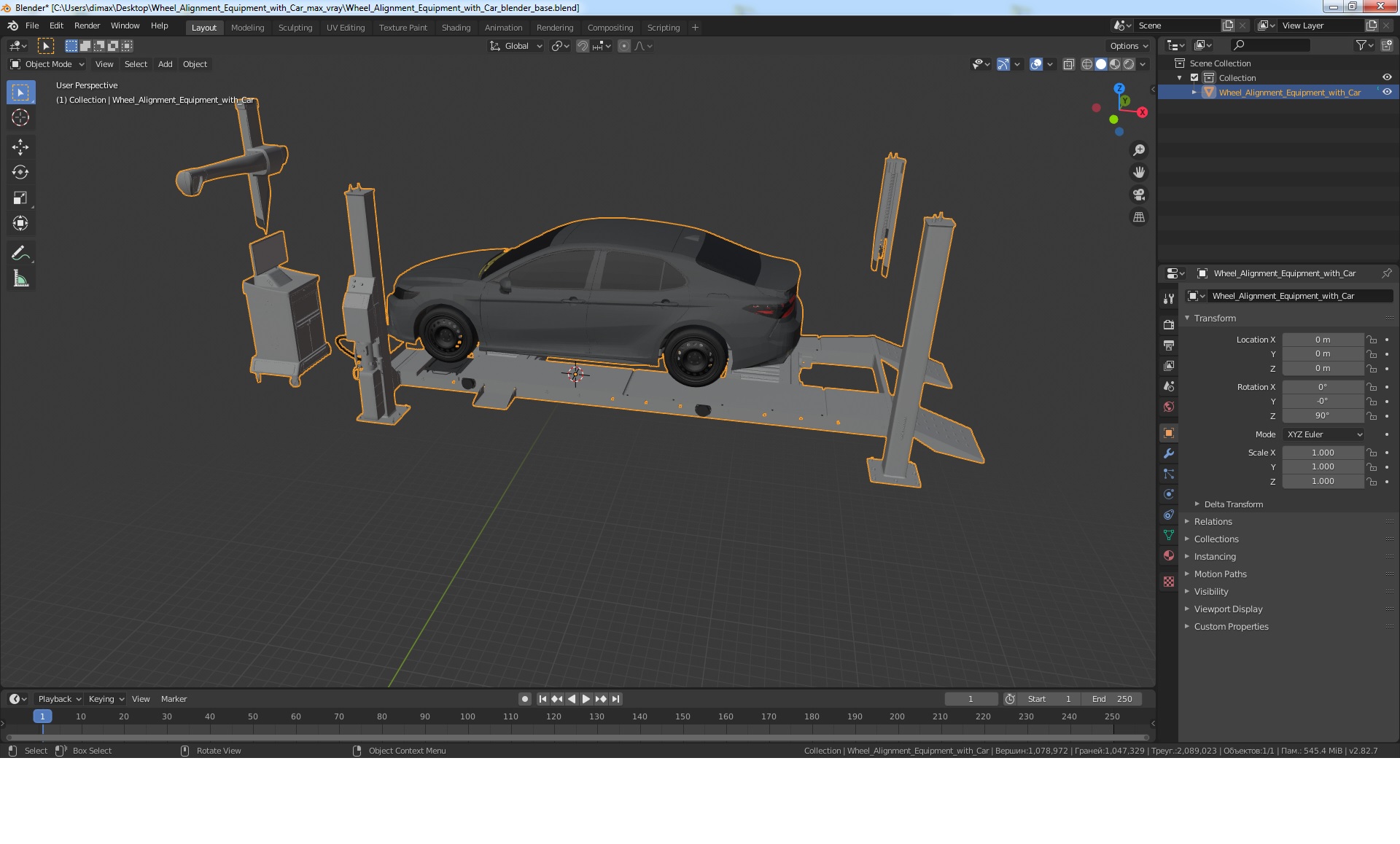Select the Move tool in toolbar

20,147
